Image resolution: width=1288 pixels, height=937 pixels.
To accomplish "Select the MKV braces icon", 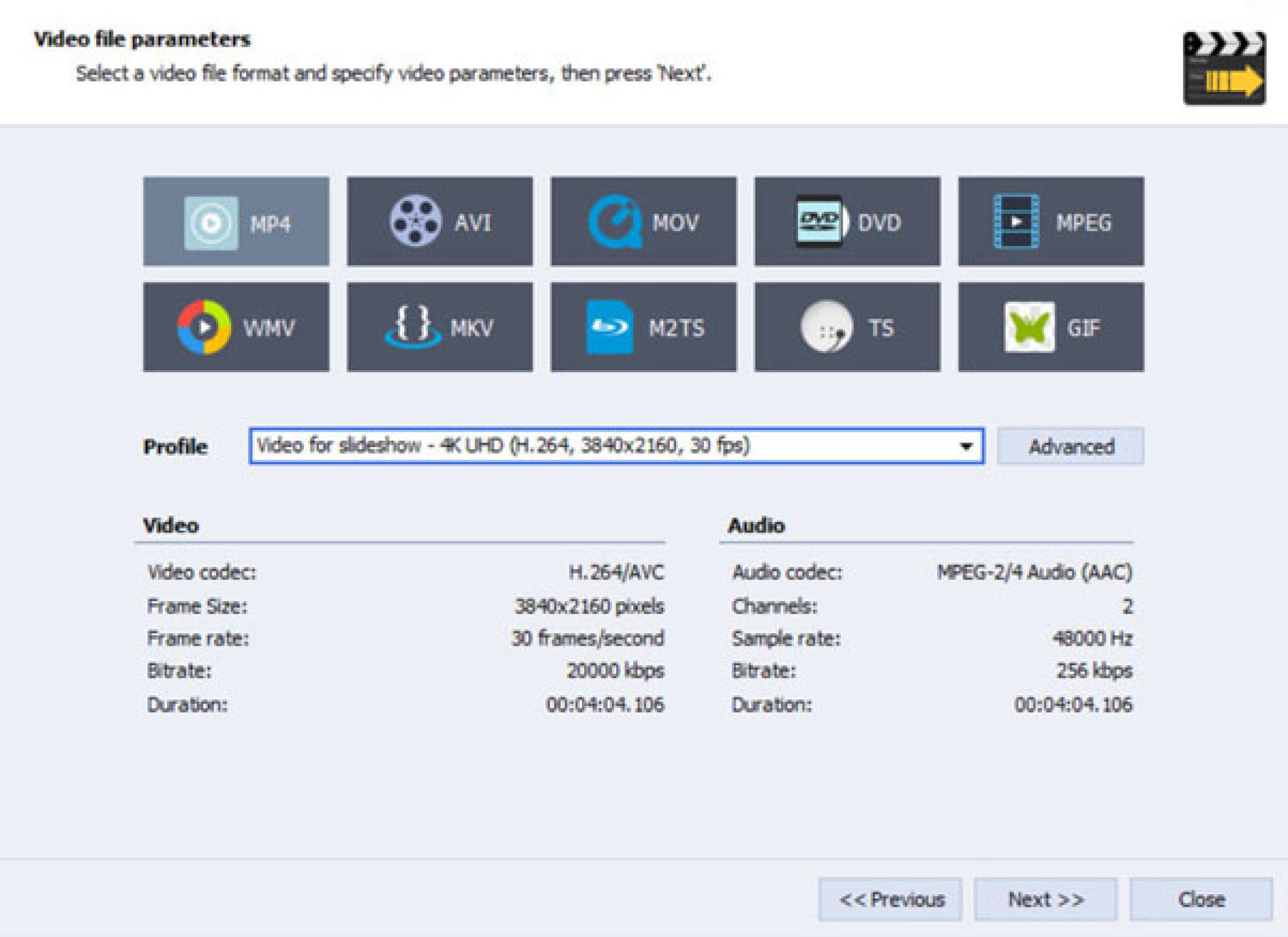I will 412,326.
